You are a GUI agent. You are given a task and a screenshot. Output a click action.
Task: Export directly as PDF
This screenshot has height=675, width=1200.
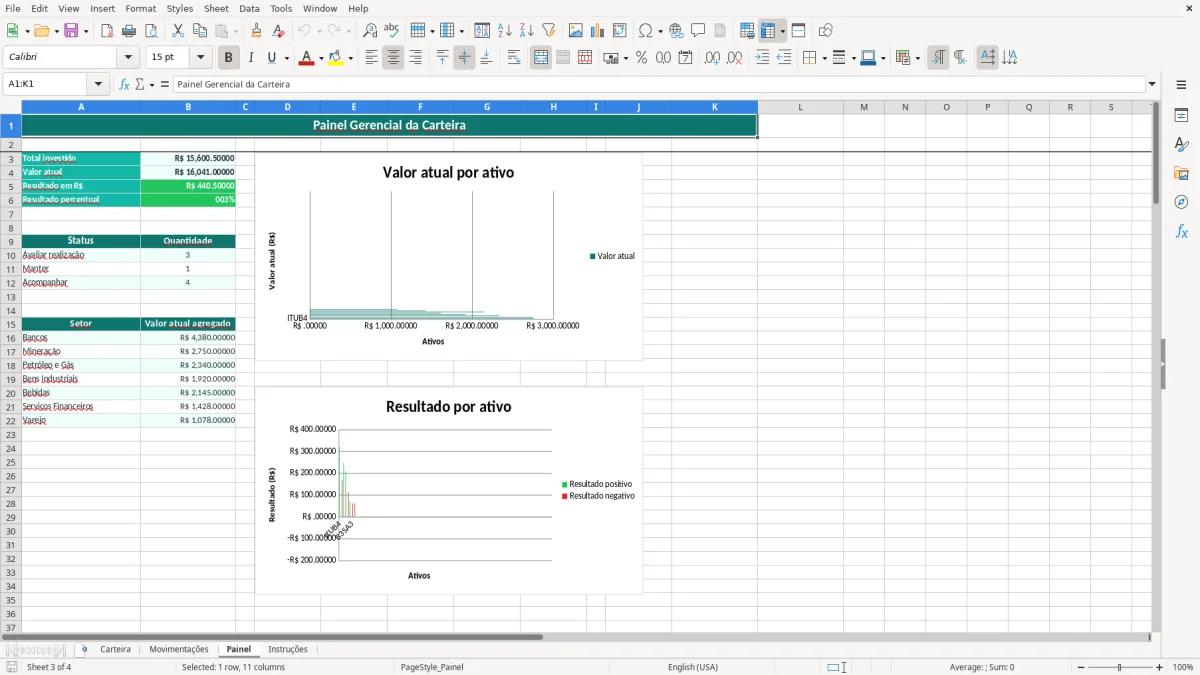[107, 31]
